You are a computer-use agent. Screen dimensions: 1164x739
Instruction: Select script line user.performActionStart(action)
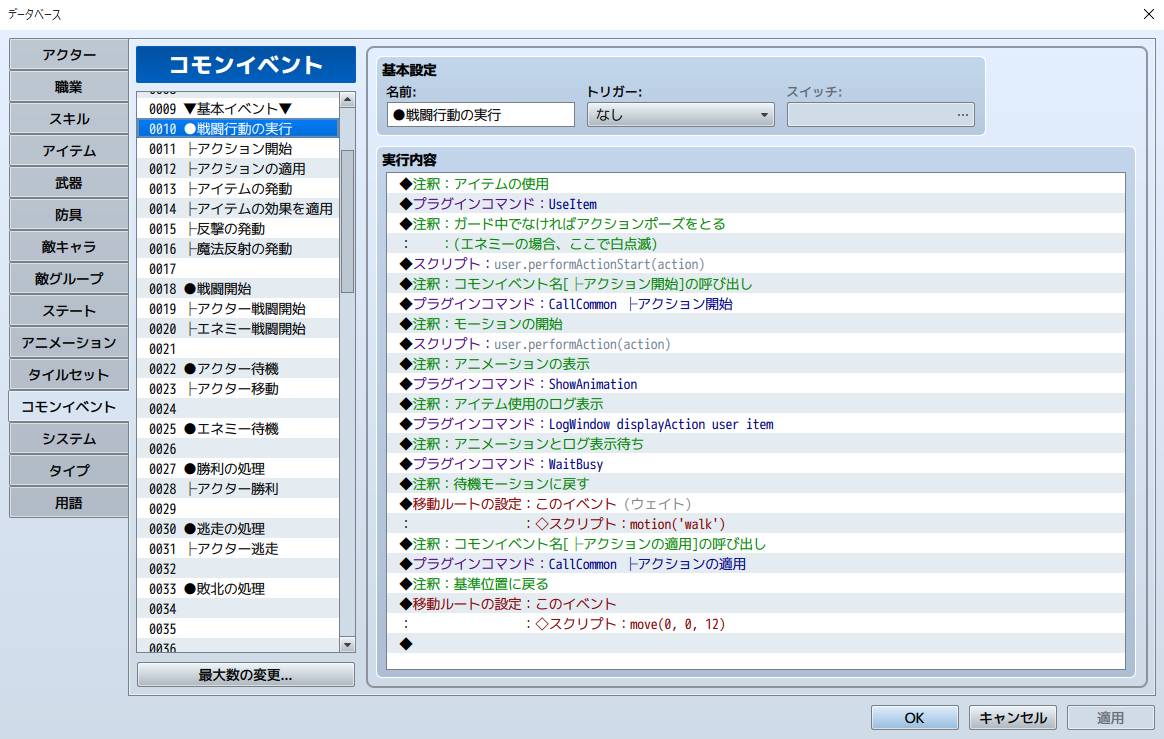(756, 264)
